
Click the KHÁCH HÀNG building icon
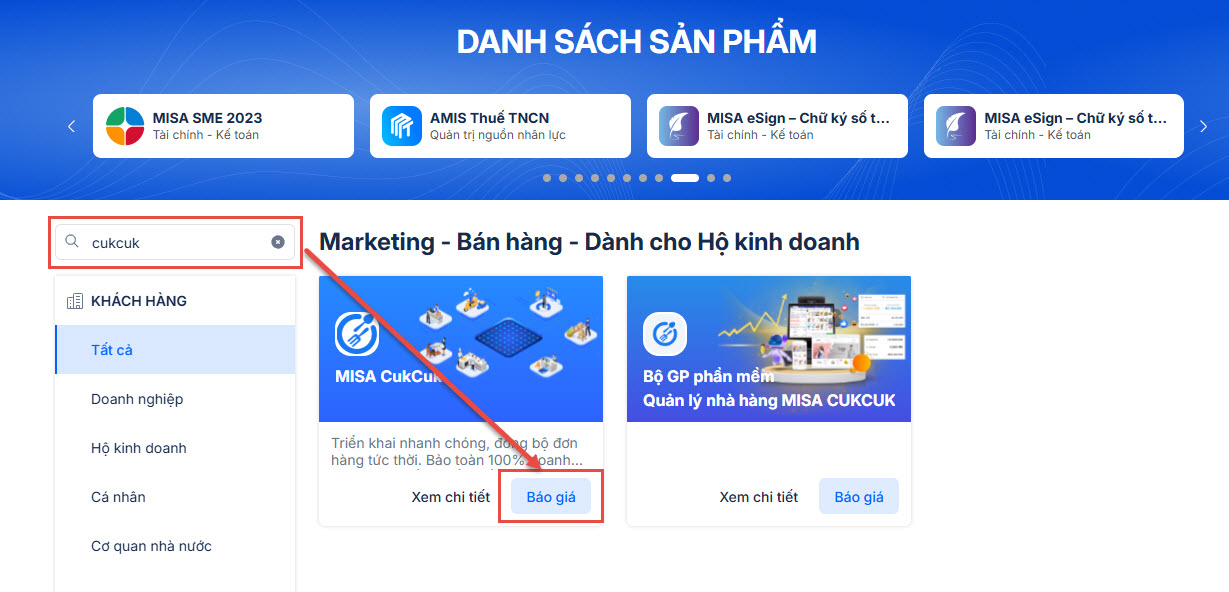(x=74, y=301)
